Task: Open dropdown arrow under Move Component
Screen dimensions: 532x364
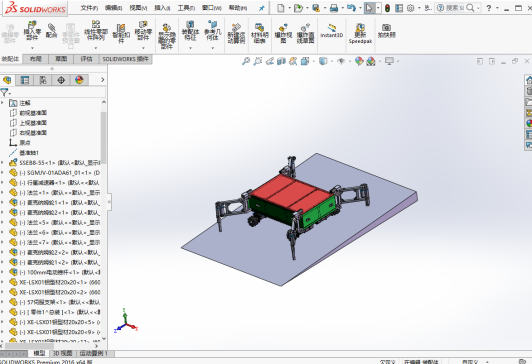Action: (143, 48)
